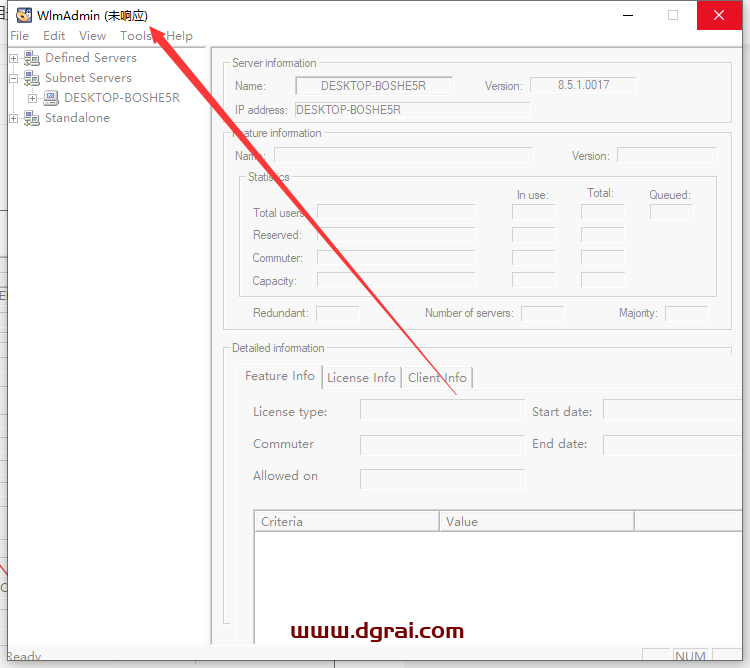
Task: Open the File menu
Action: coord(20,36)
